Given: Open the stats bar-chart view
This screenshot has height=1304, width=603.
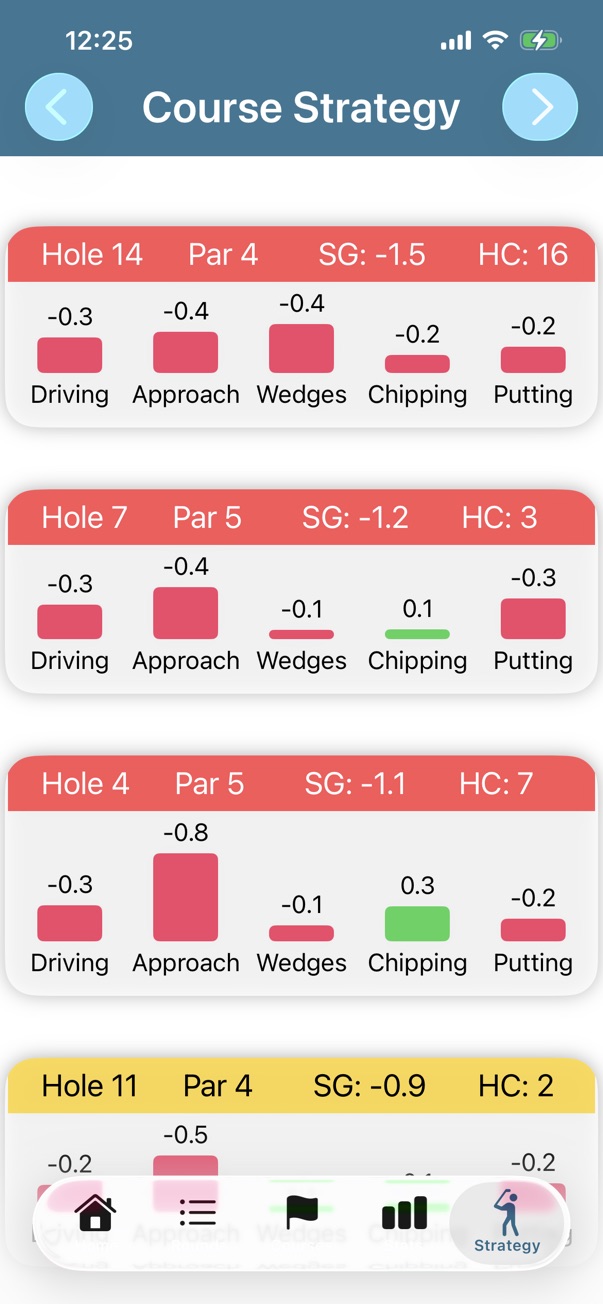Looking at the screenshot, I should 404,1211.
